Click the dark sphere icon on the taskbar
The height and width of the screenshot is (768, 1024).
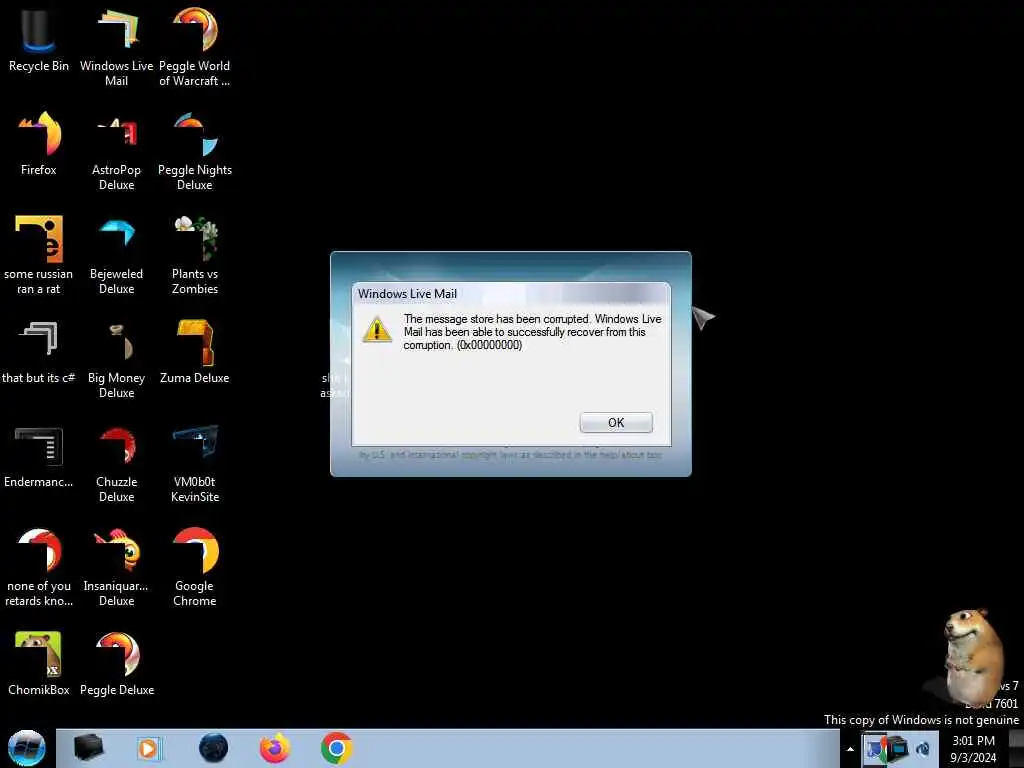click(x=214, y=748)
